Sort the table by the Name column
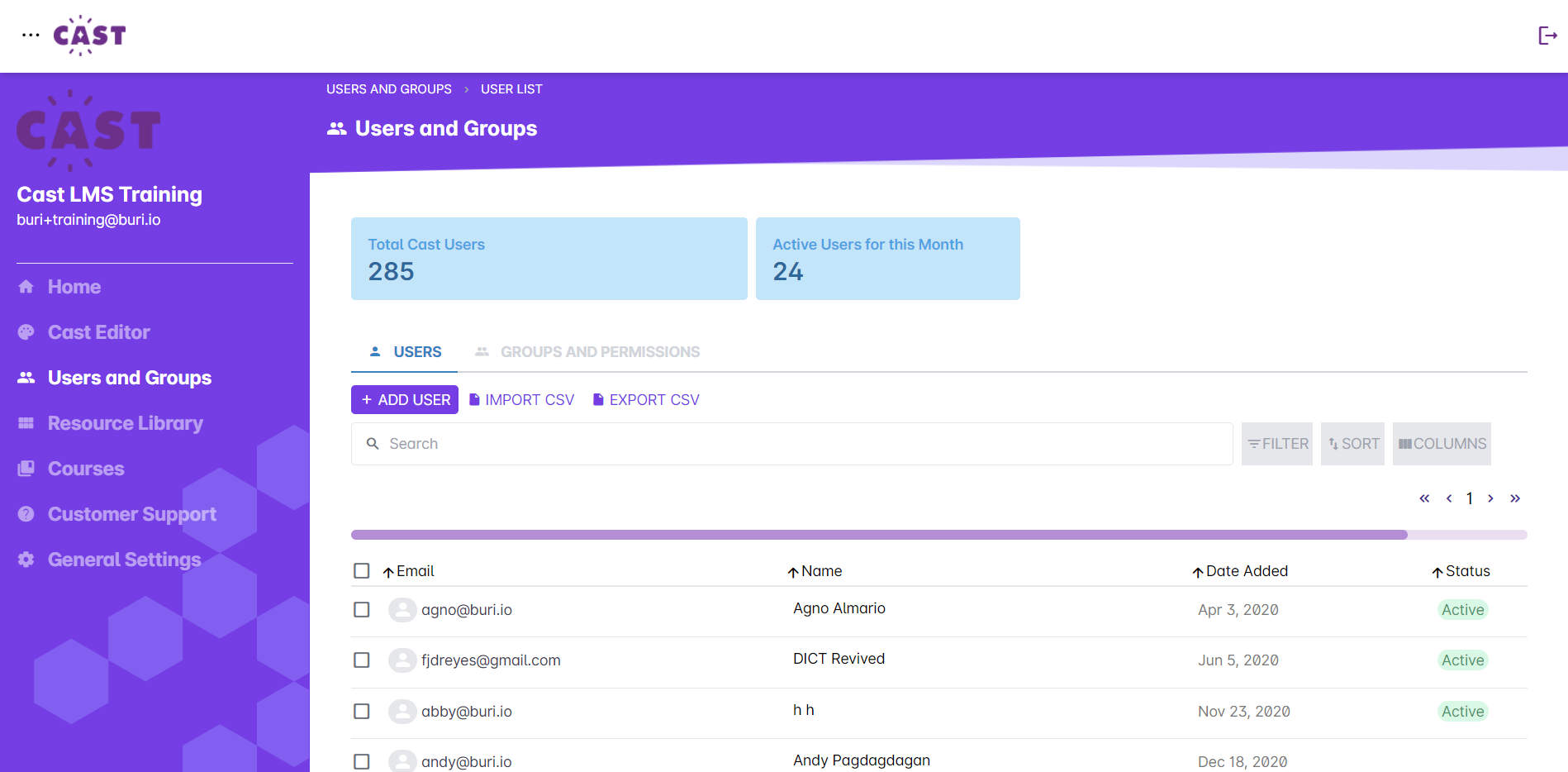Viewport: 1568px width, 772px height. click(x=815, y=571)
